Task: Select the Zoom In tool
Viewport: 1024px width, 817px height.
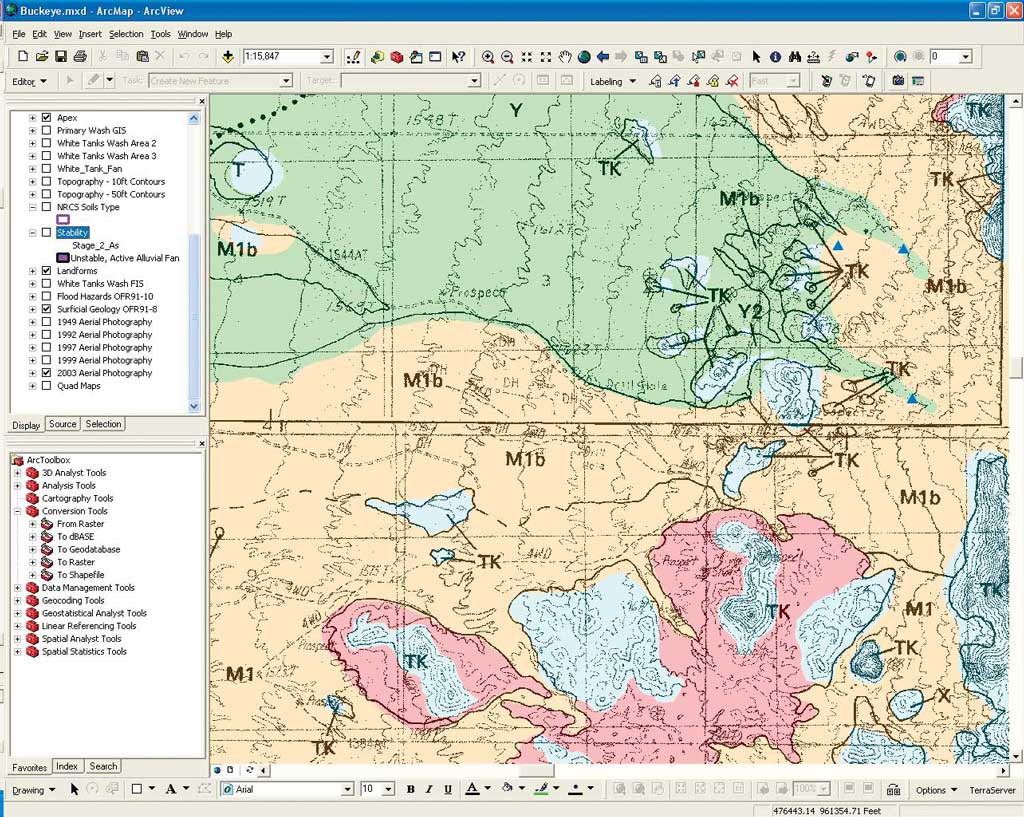Action: [x=488, y=57]
